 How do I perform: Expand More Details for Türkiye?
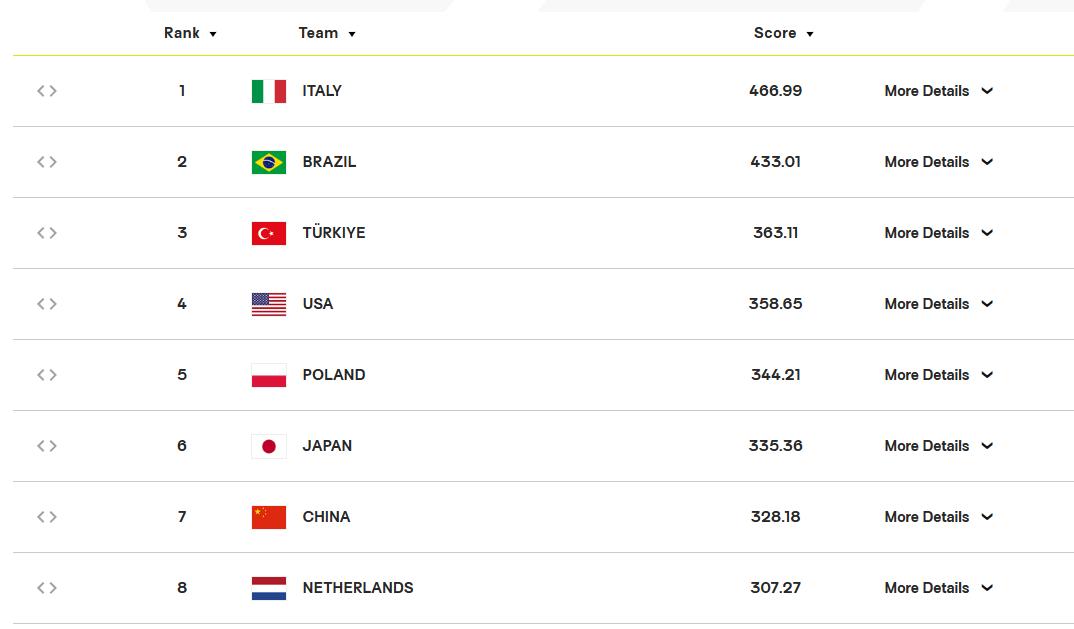[x=938, y=233]
